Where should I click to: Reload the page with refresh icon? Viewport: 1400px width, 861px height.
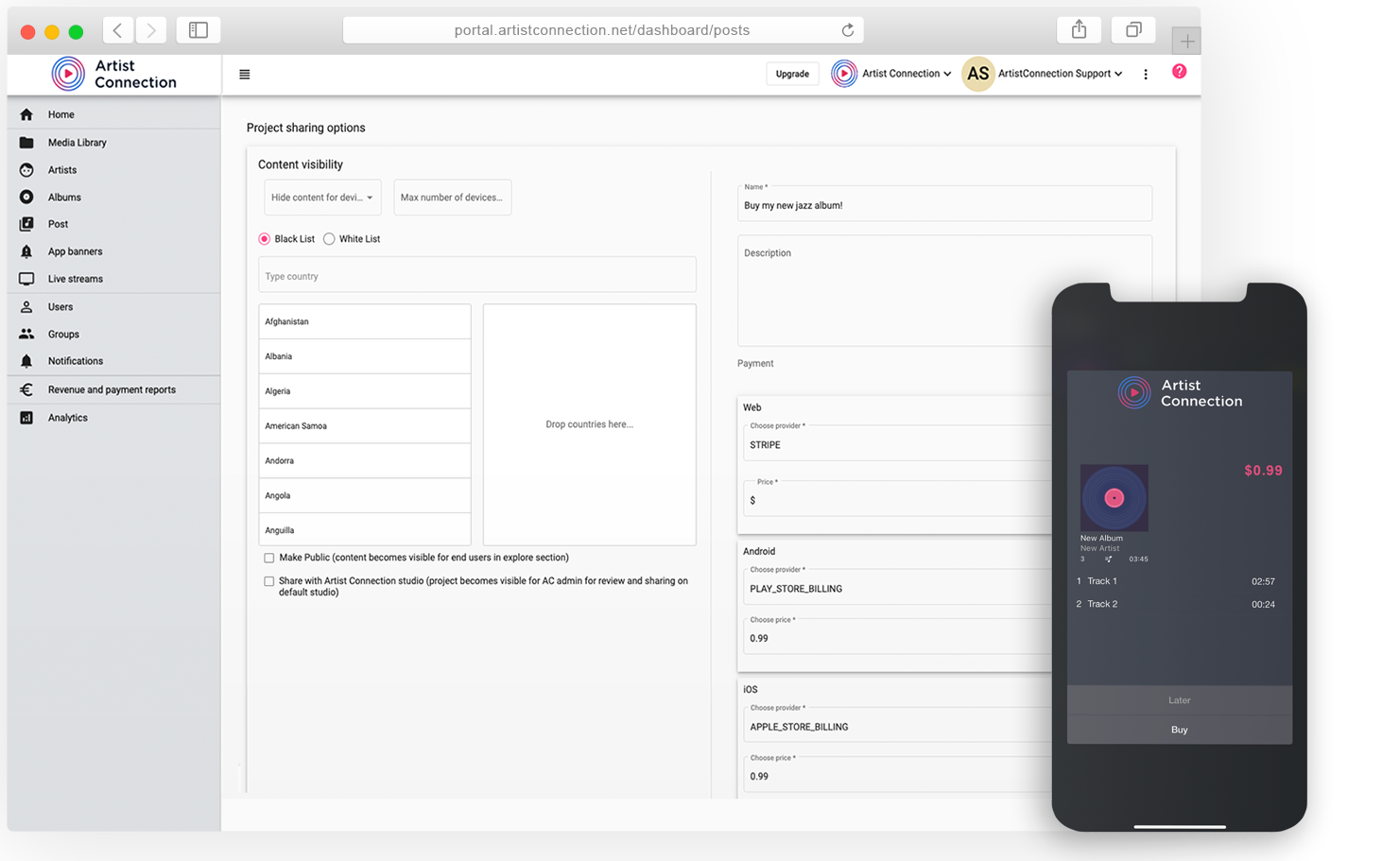click(x=848, y=30)
